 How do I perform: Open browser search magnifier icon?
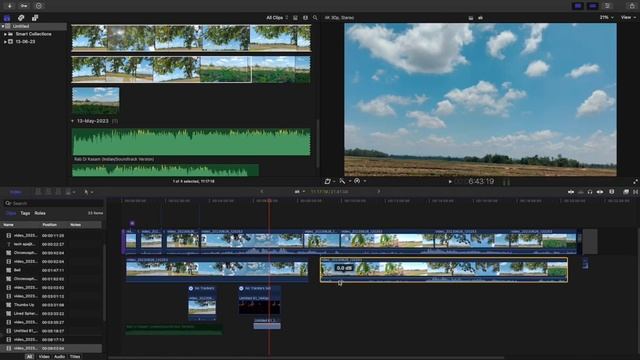point(315,18)
